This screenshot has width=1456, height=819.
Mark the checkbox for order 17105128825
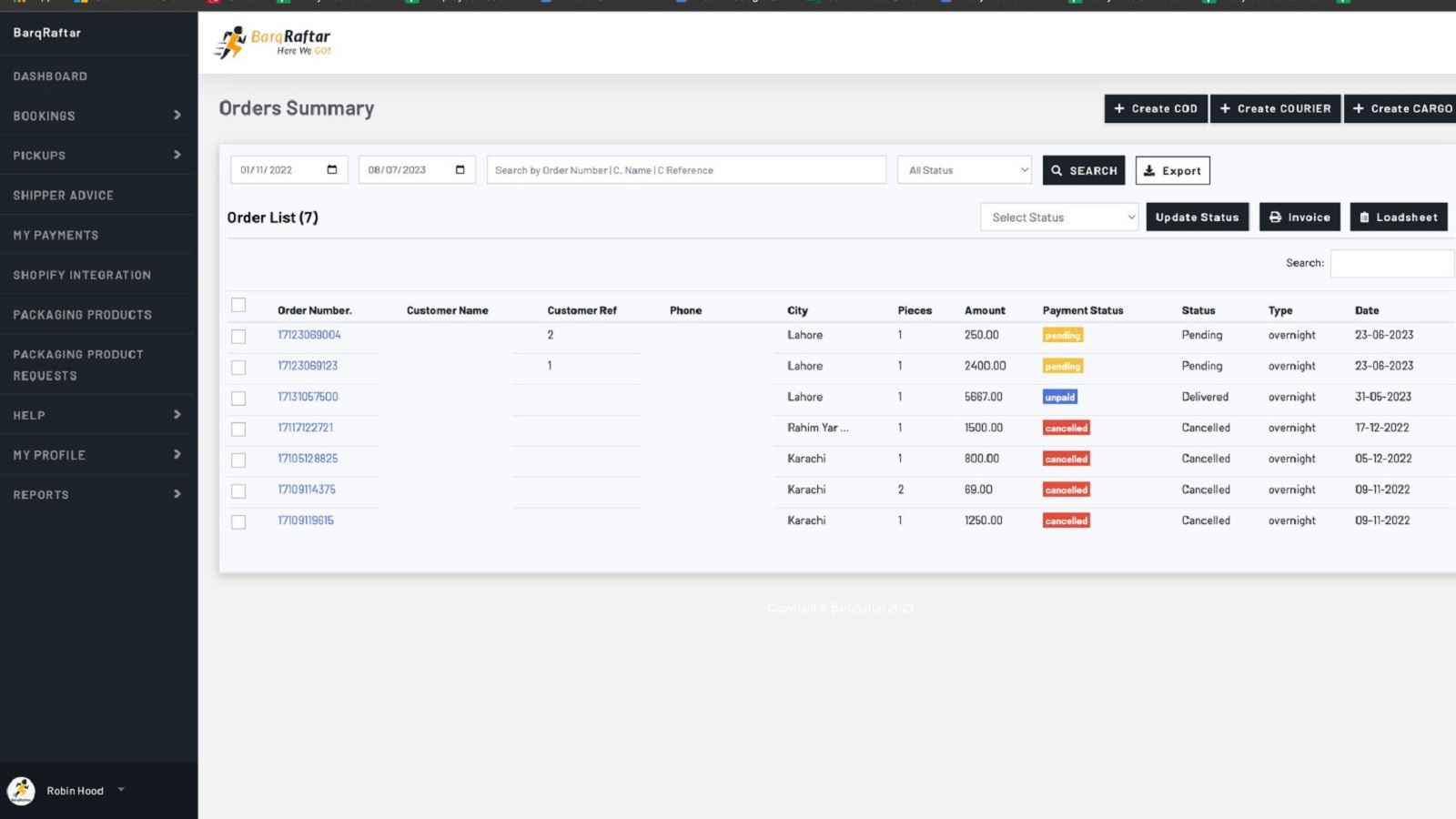pos(238,460)
